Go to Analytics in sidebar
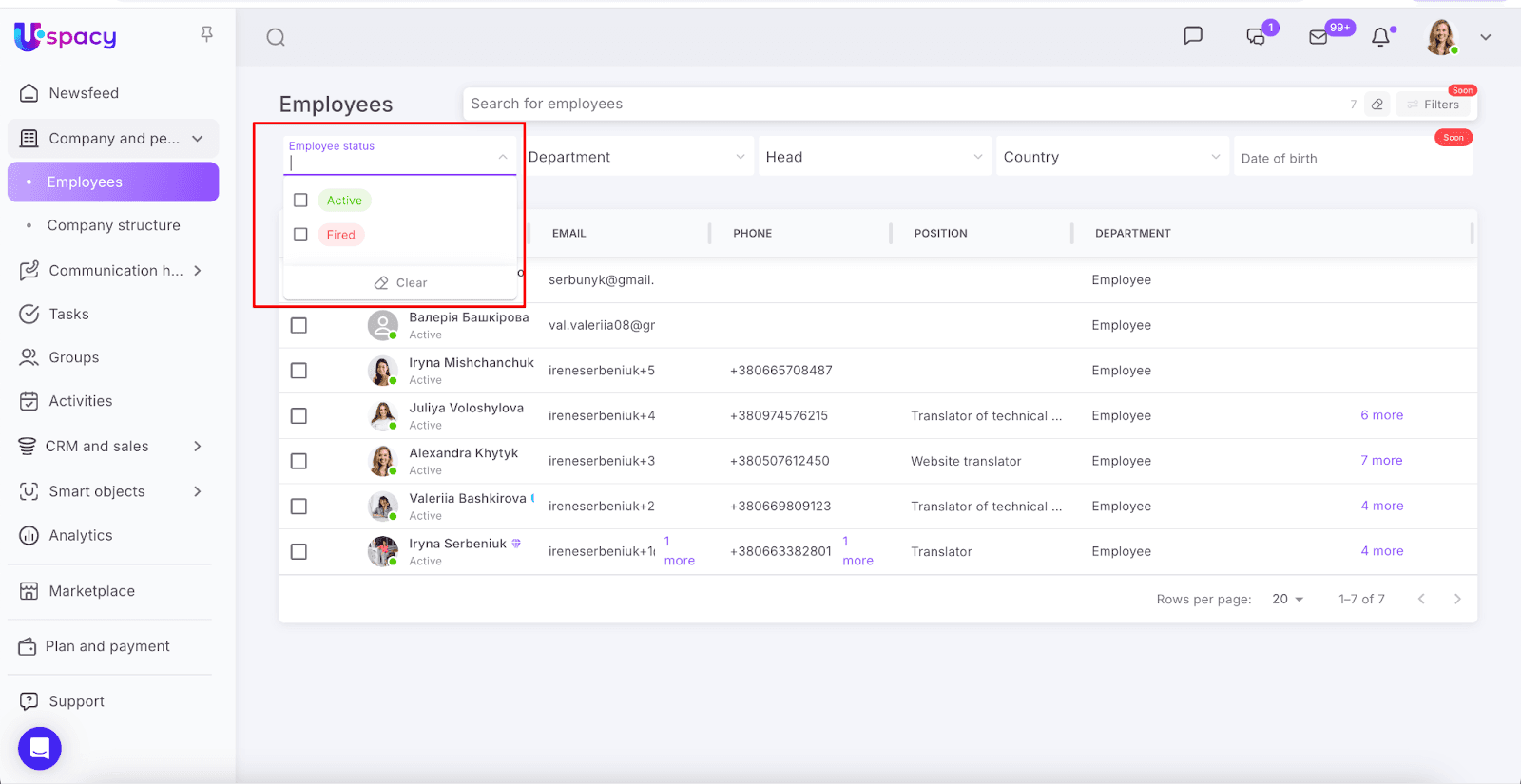Screen dimensions: 1521x784 pos(81,536)
